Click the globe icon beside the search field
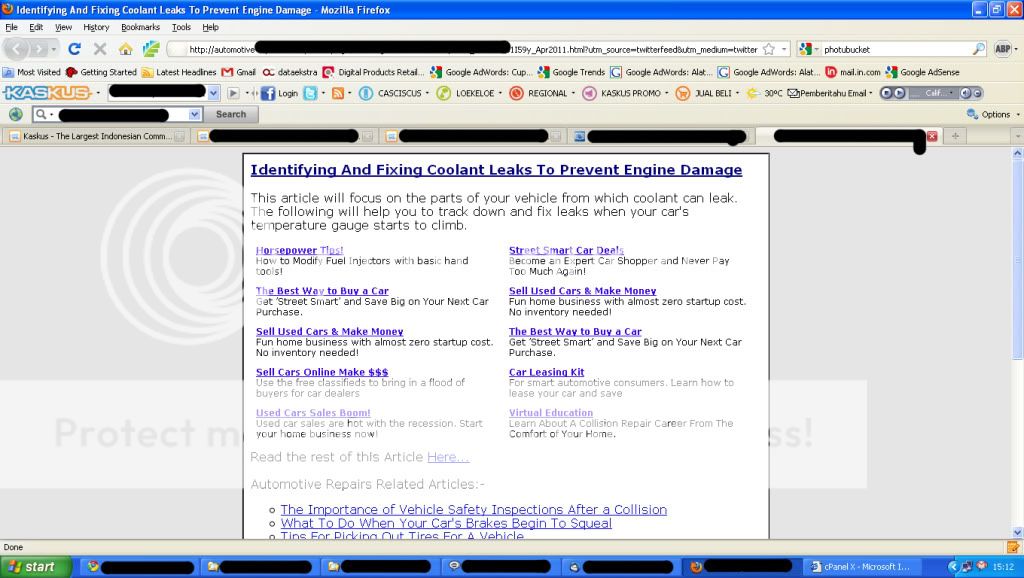The width and height of the screenshot is (1024, 578). click(16, 114)
